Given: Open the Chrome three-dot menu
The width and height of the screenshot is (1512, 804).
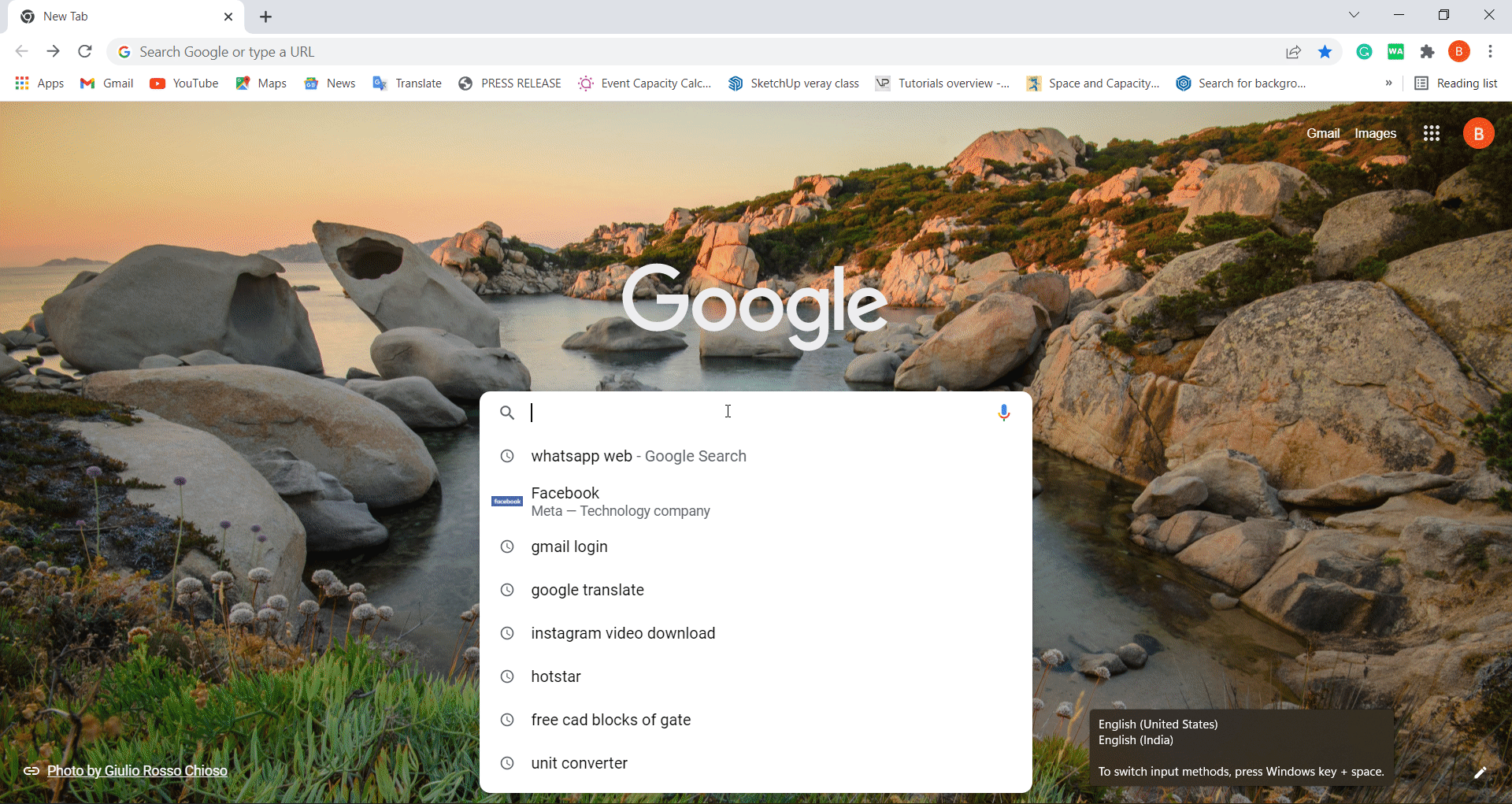Looking at the screenshot, I should [x=1491, y=52].
